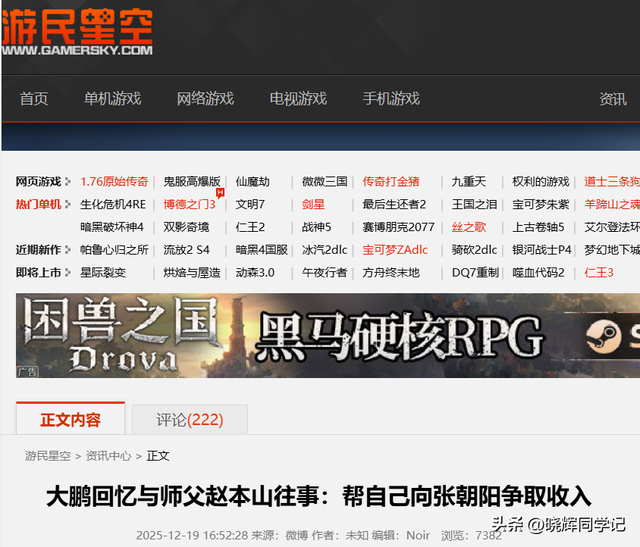Open the 1.76原始传奇 link
The width and height of the screenshot is (640, 547).
coord(114,182)
